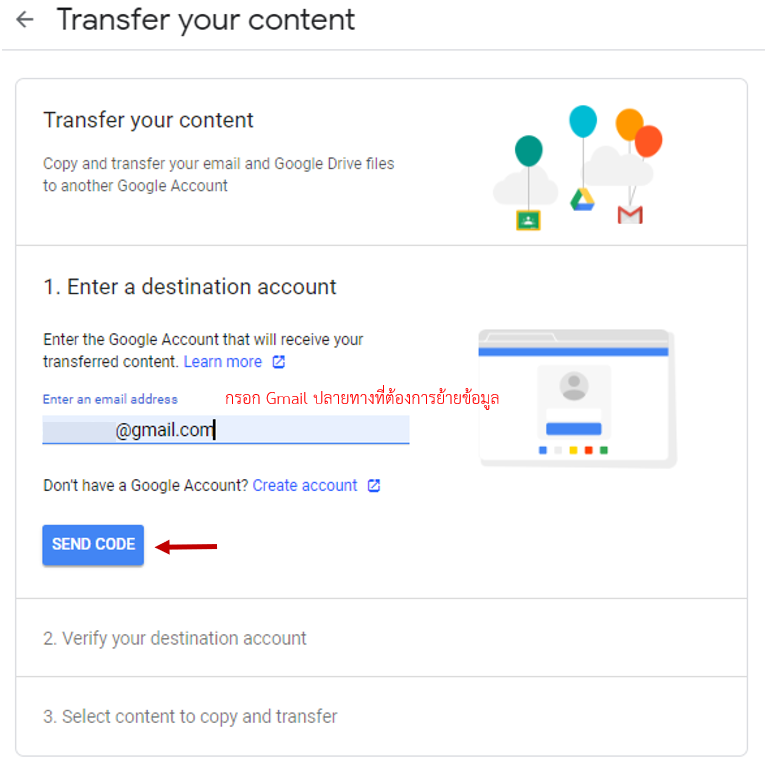Expand Verify your destination account step
This screenshot has height=765, width=765.
[175, 638]
